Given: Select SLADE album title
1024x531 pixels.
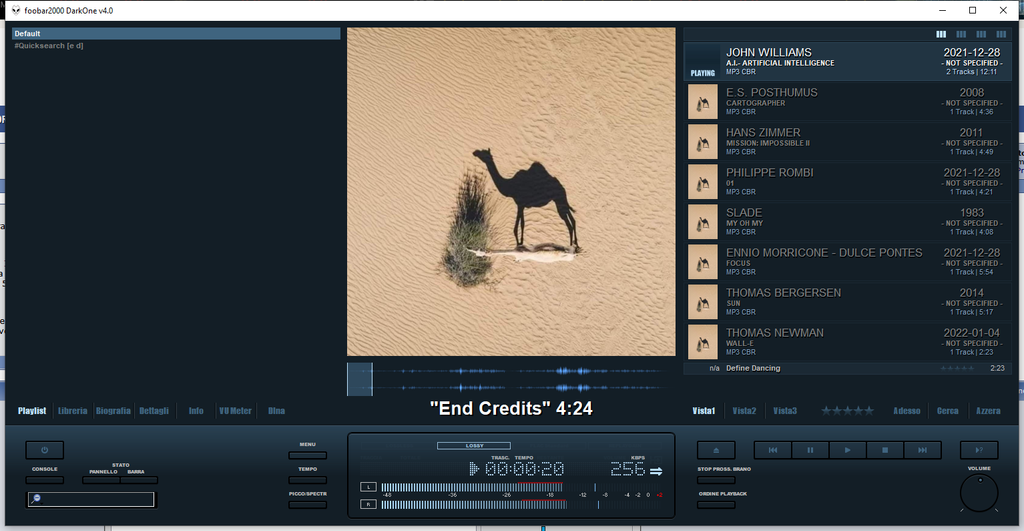Looking at the screenshot, I should click(744, 213).
